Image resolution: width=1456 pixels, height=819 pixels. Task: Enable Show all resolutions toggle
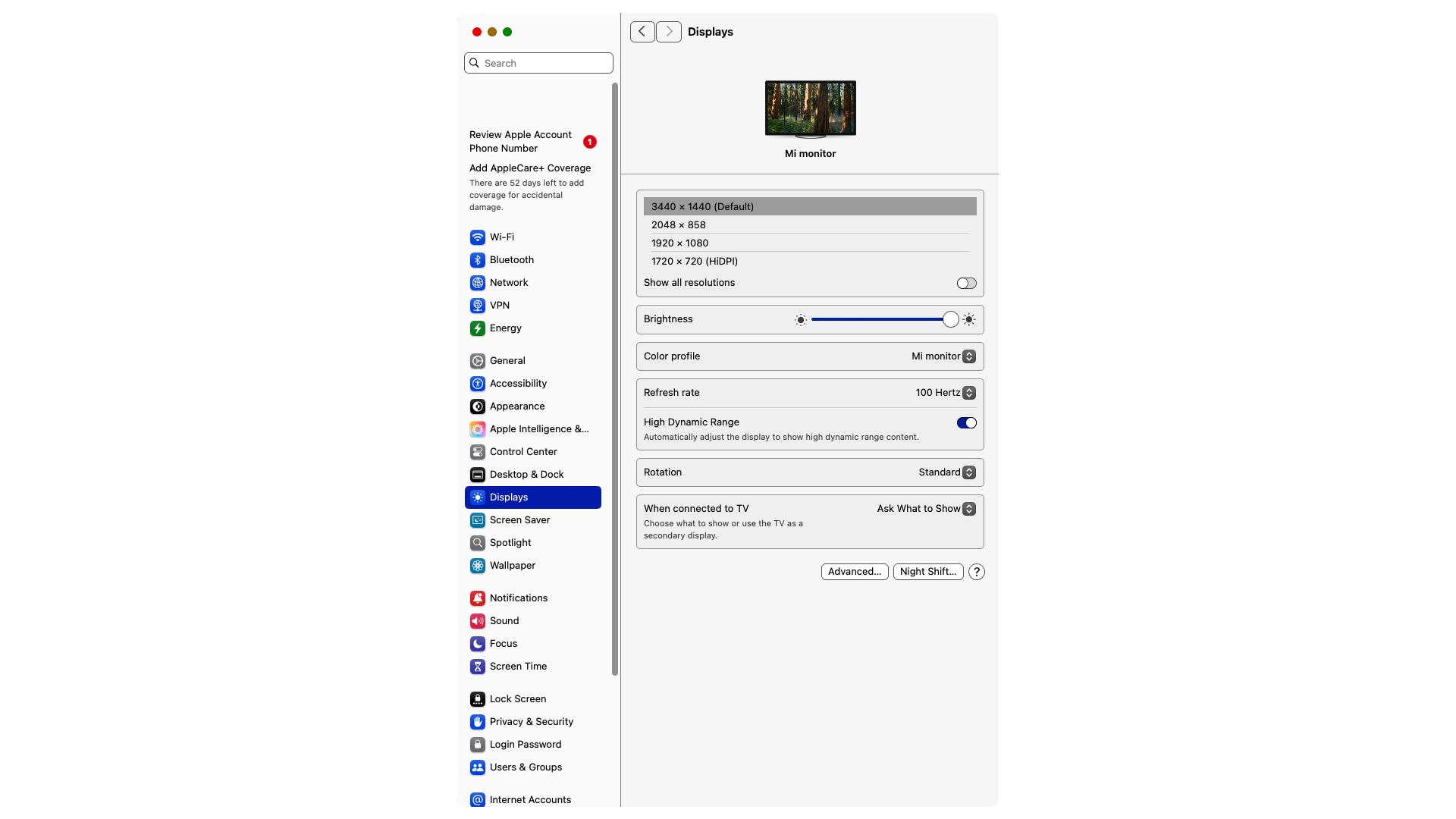click(966, 283)
